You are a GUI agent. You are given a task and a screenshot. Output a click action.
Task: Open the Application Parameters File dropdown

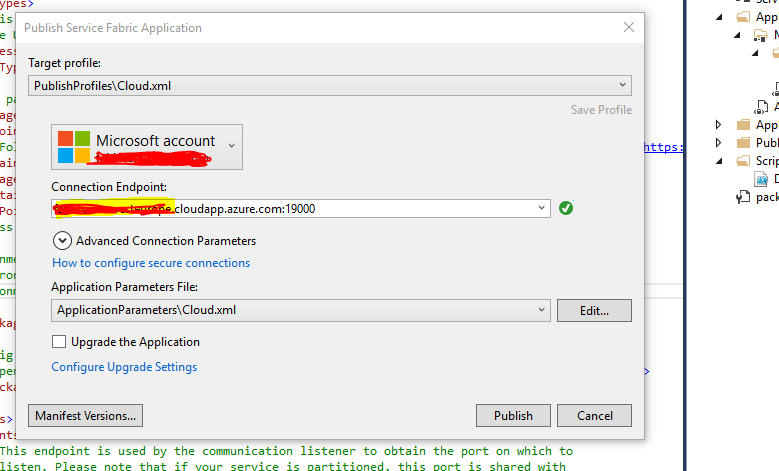(301, 310)
